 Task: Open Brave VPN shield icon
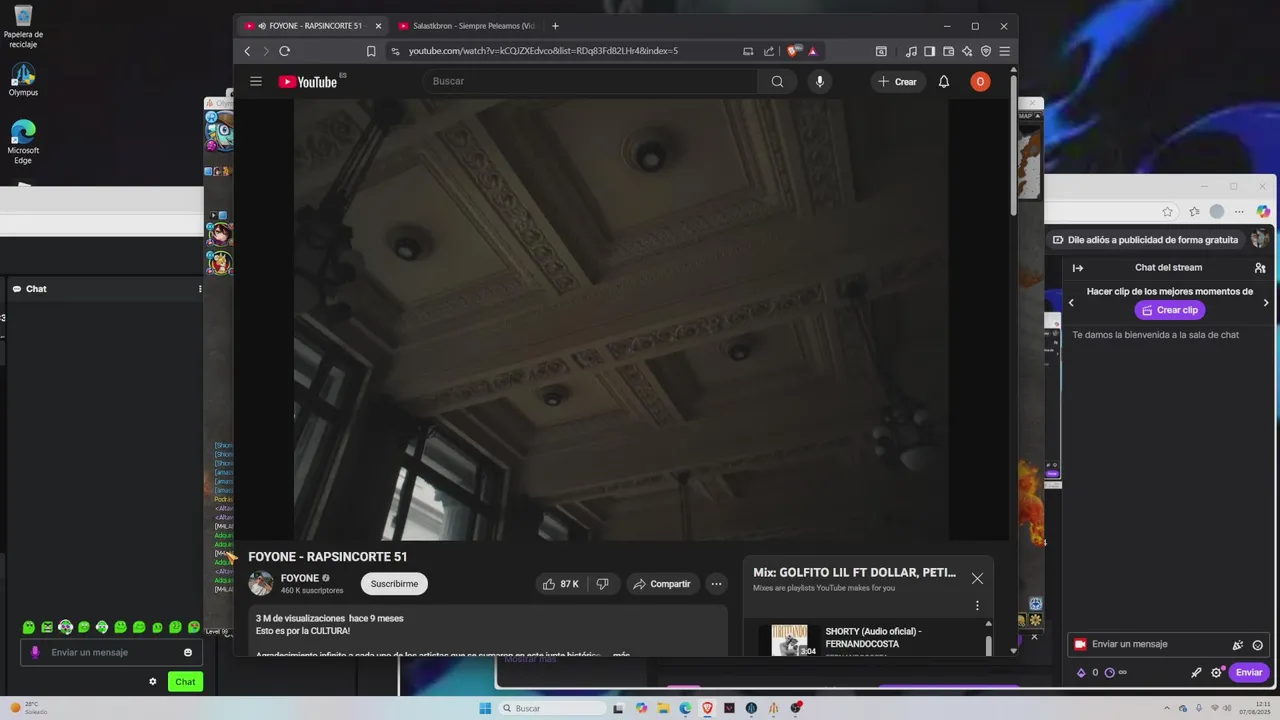click(986, 51)
